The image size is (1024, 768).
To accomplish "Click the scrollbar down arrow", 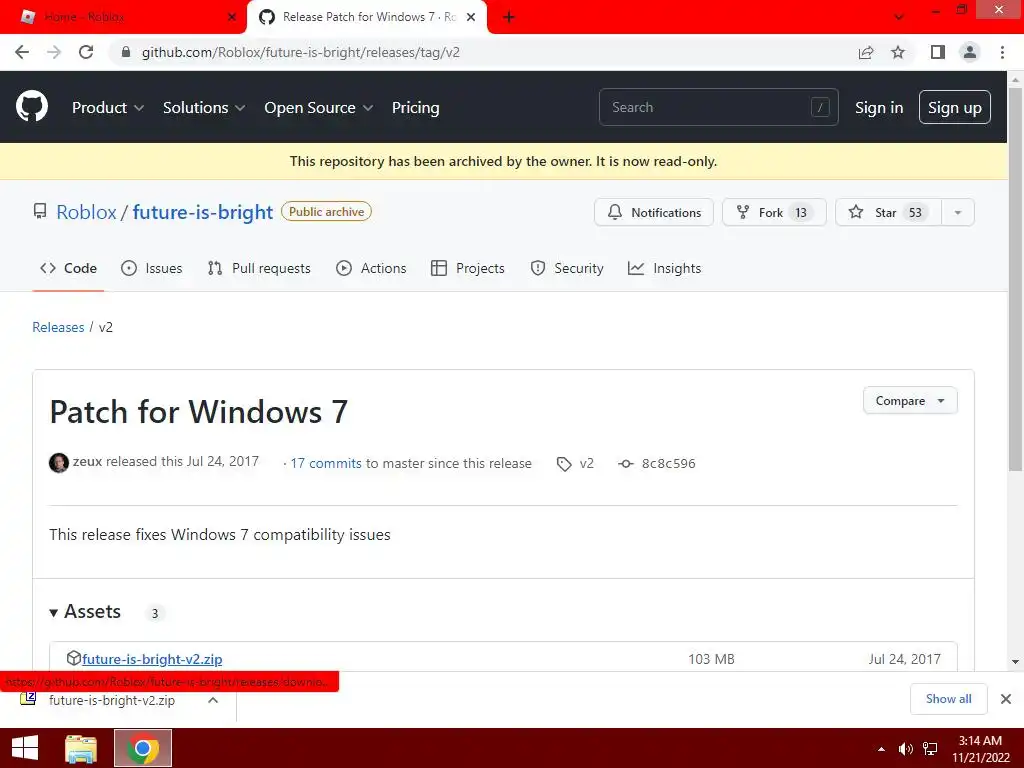I will pyautogui.click(x=1015, y=662).
